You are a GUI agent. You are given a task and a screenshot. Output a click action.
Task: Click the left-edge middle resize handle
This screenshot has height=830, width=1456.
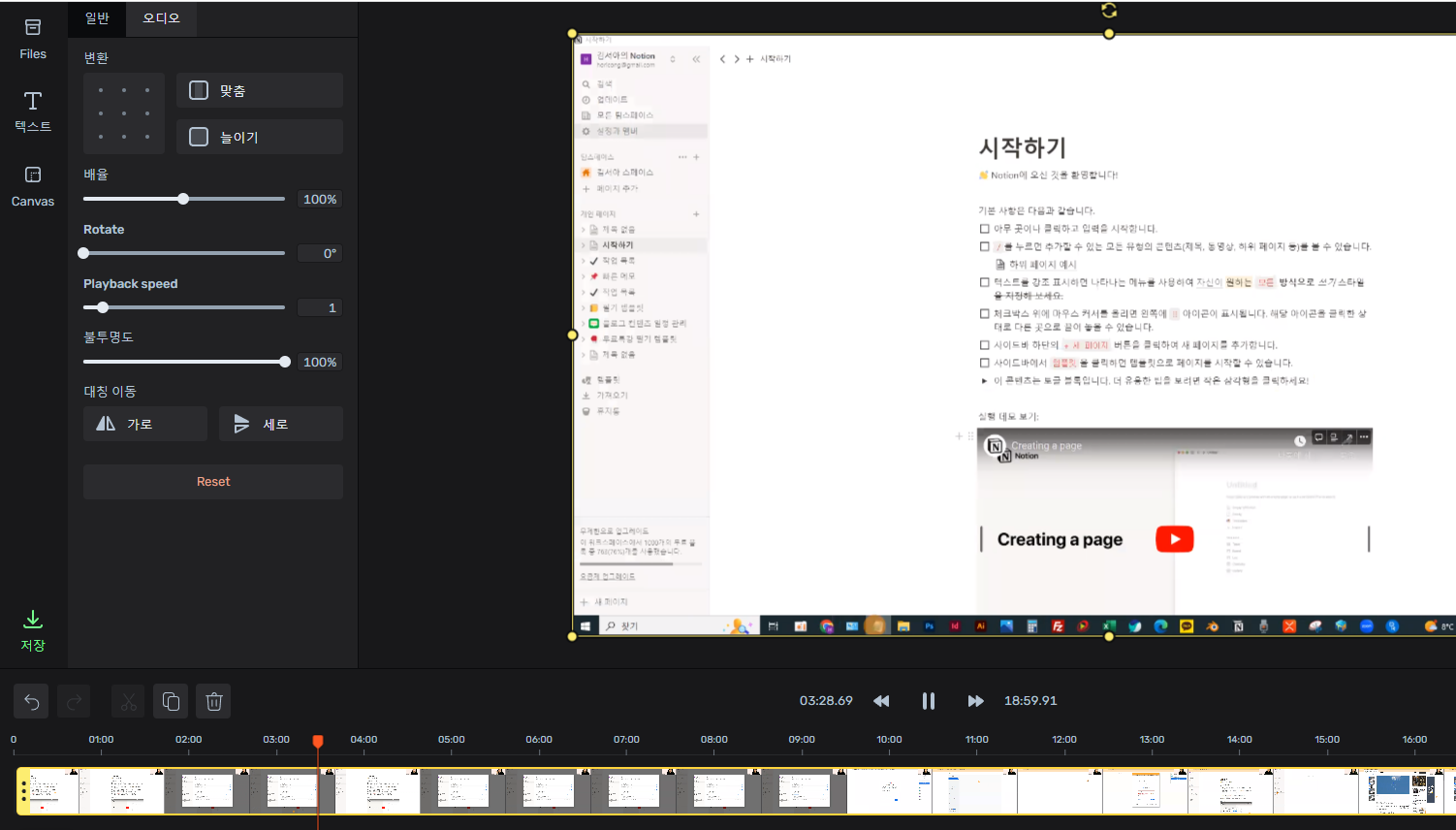point(572,335)
